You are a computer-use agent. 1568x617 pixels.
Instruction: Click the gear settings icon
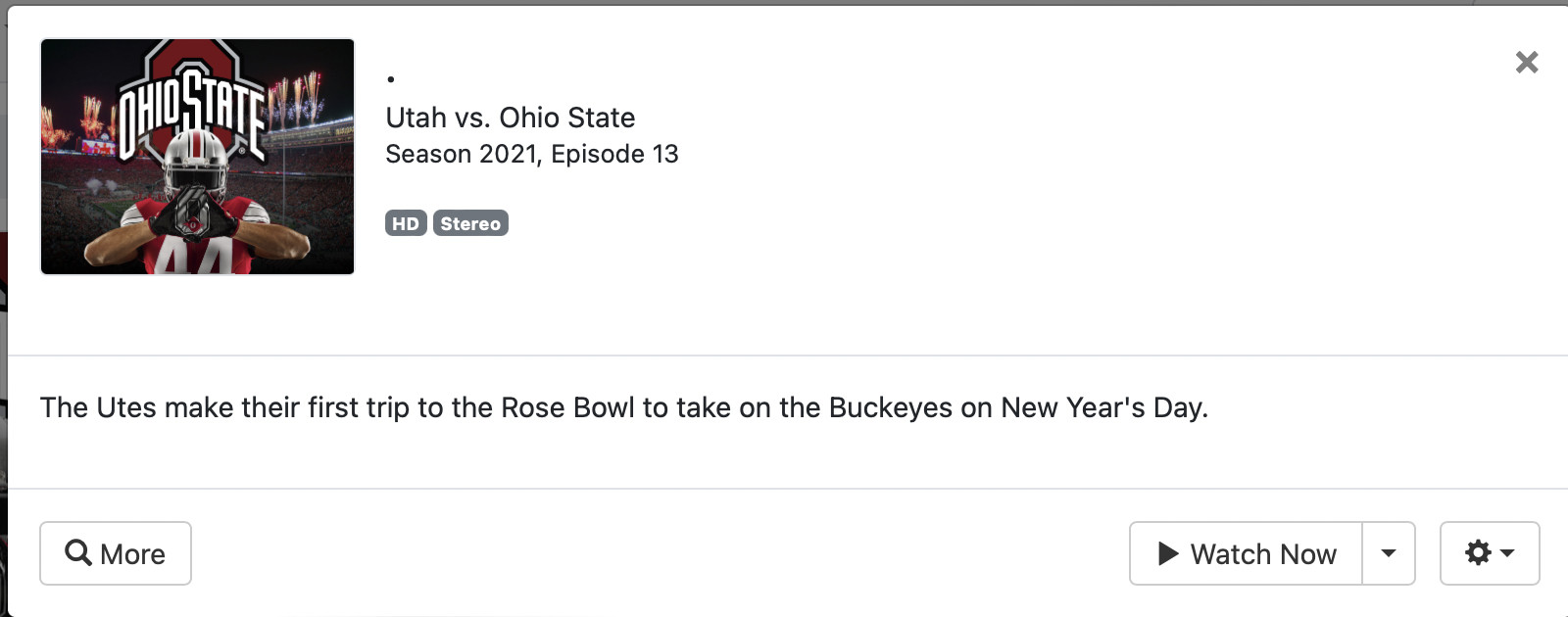tap(1478, 553)
